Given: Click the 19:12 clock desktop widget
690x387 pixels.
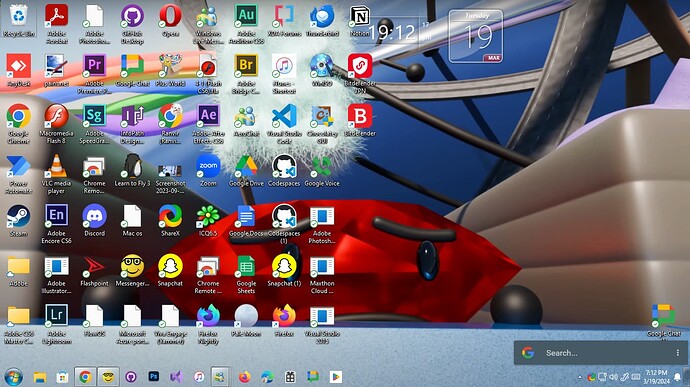Looking at the screenshot, I should click(392, 33).
